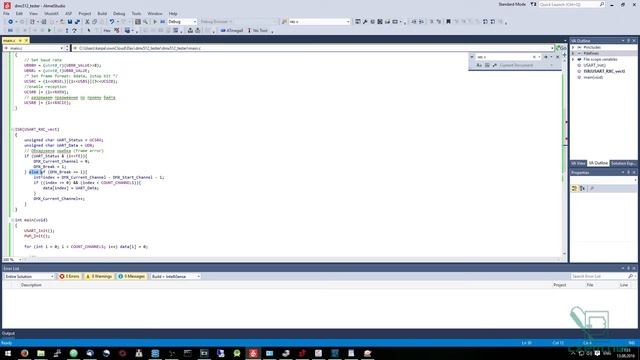640x360 pixels.
Task: Click the feedback filter icon near Standard Mode
Action: pos(533,4)
